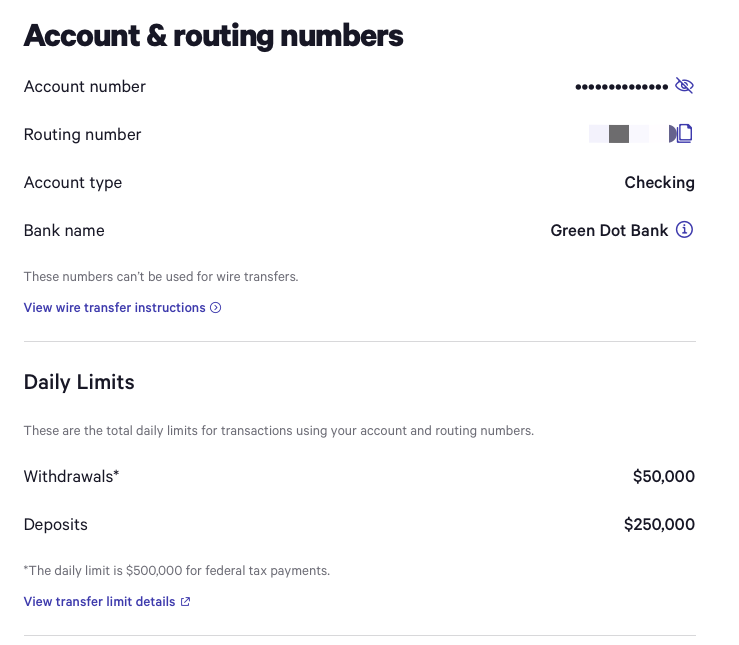The image size is (739, 645).
Task: Click the redacted routing number value
Action: tap(619, 134)
